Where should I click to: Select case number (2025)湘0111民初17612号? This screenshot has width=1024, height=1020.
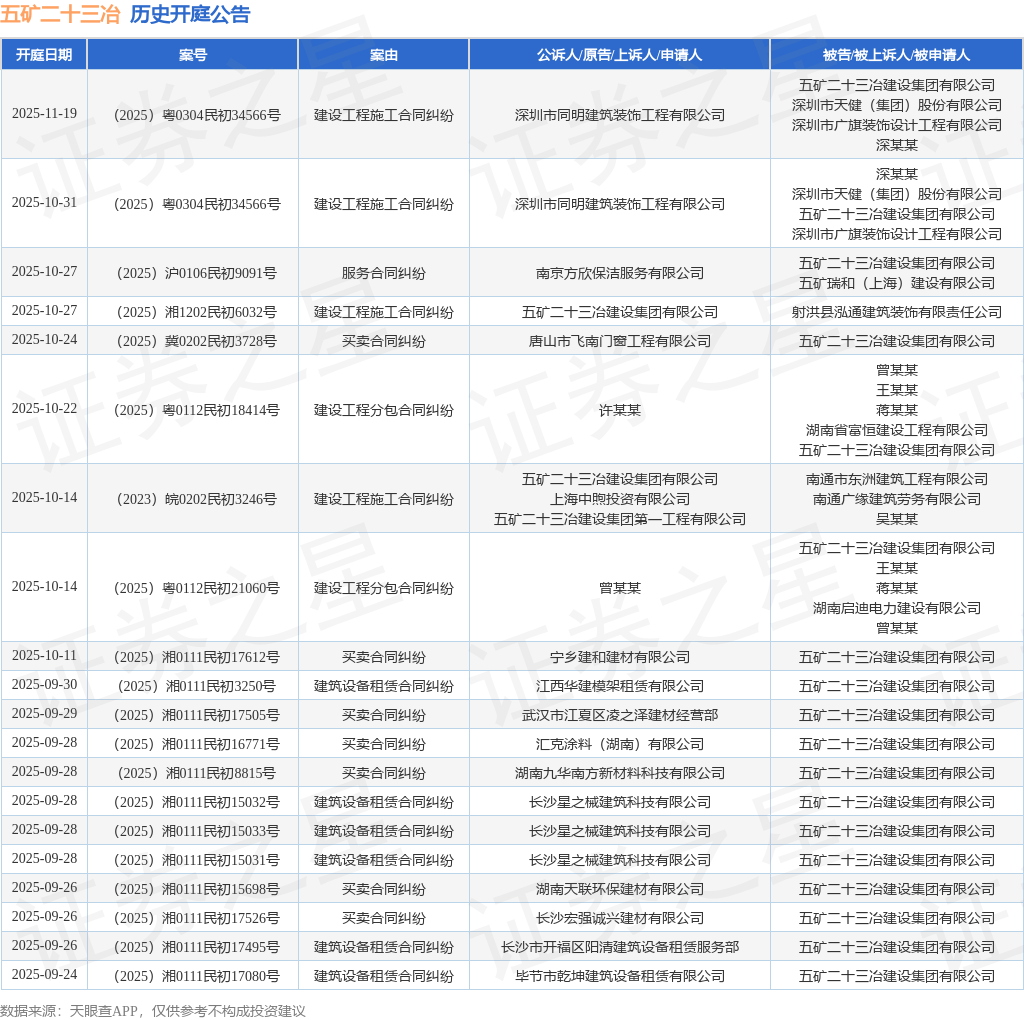click(x=197, y=657)
